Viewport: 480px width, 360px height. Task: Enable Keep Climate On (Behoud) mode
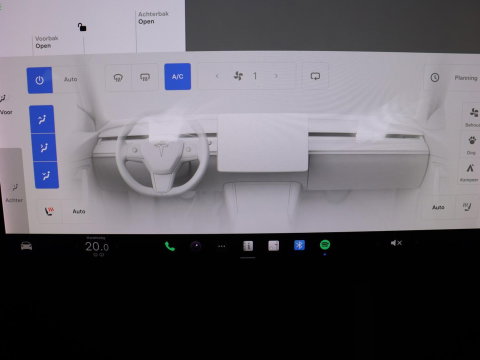pyautogui.click(x=473, y=117)
